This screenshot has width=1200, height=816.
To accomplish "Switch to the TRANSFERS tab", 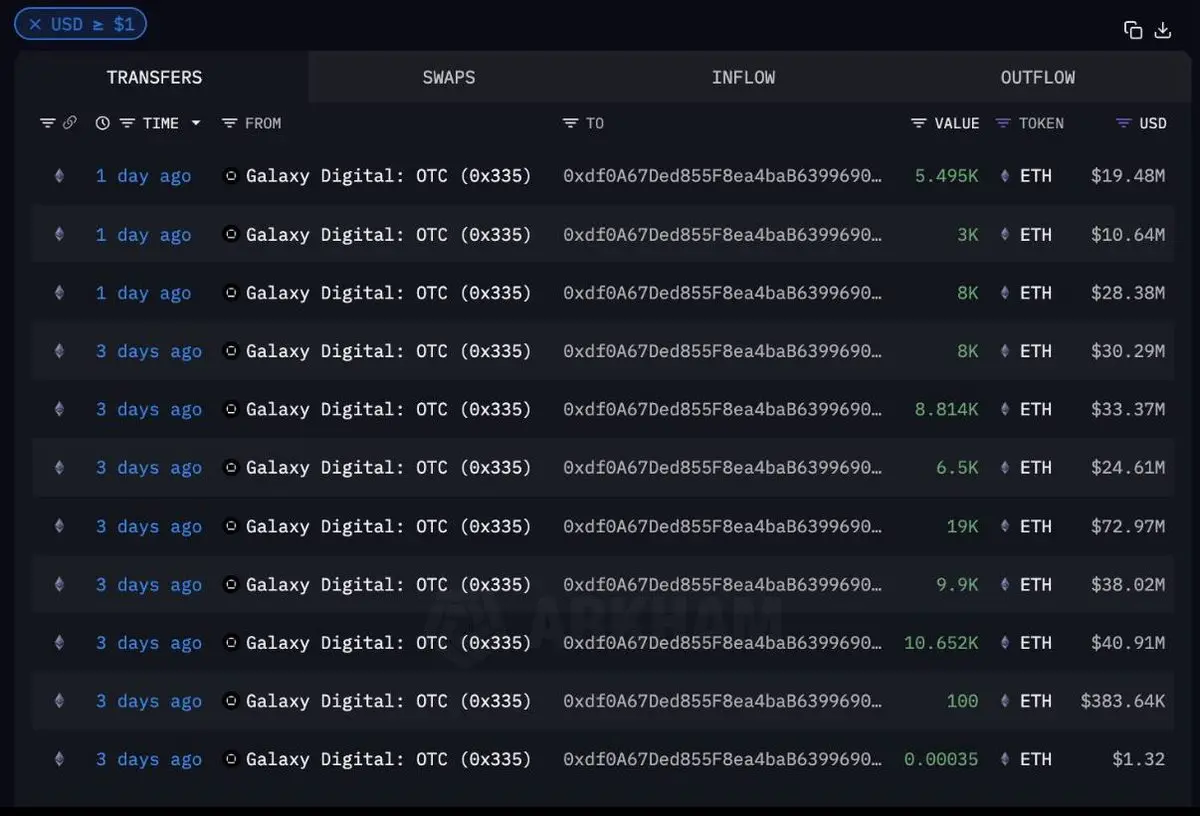I will [x=155, y=77].
